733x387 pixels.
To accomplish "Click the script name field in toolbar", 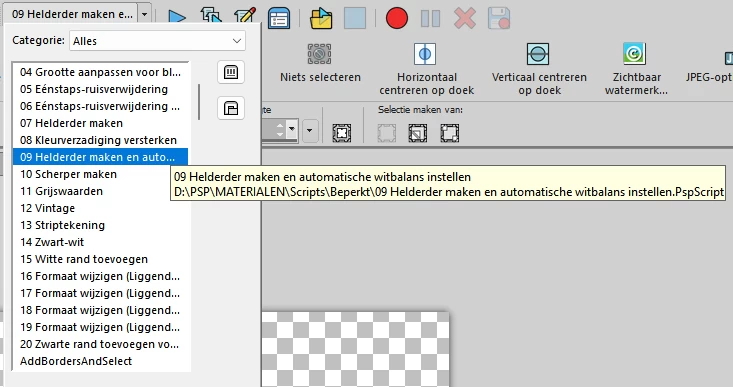I will pyautogui.click(x=72, y=14).
